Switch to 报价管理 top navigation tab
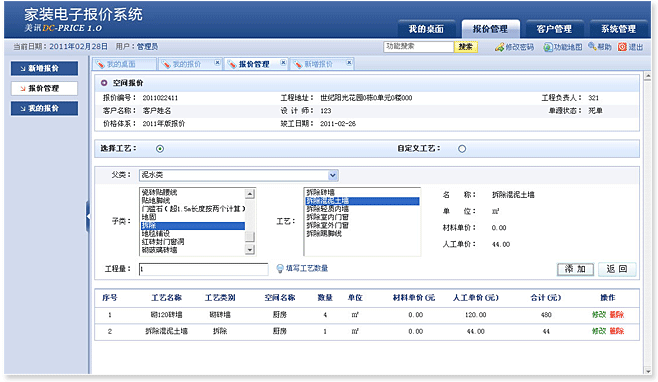The width and height of the screenshot is (658, 382). tap(490, 29)
